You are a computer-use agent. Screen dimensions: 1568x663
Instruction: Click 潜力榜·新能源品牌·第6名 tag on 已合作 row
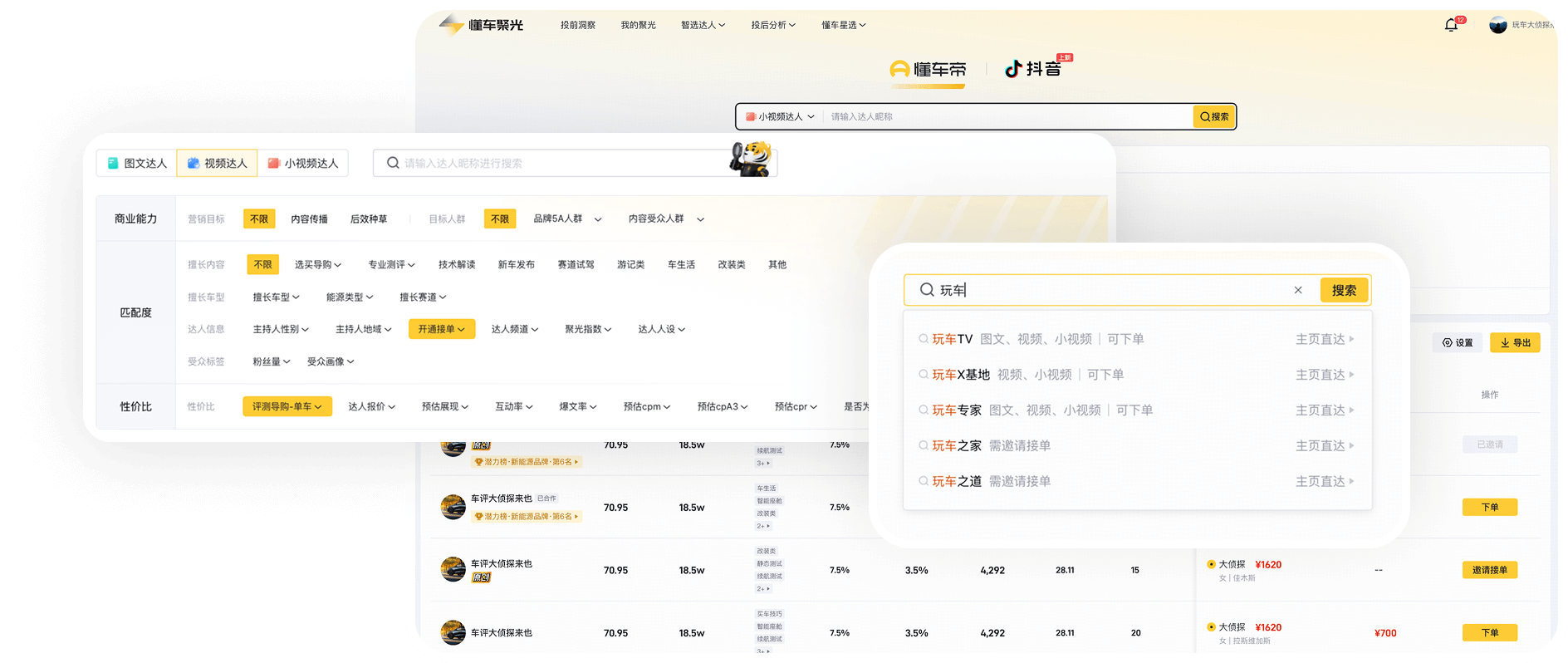527,517
